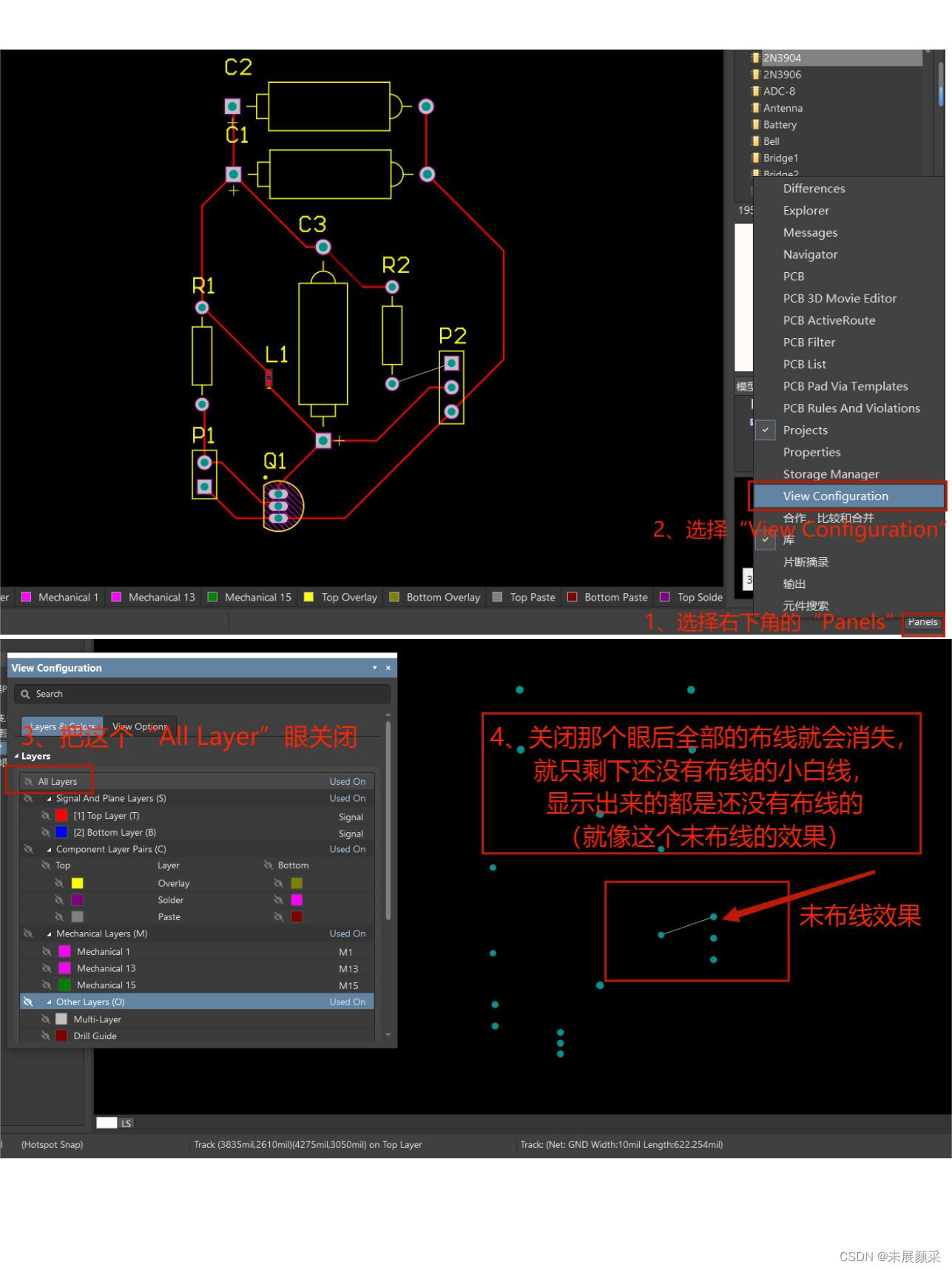The image size is (952, 1270).
Task: Click the Search field in View Configuration
Action: (202, 694)
